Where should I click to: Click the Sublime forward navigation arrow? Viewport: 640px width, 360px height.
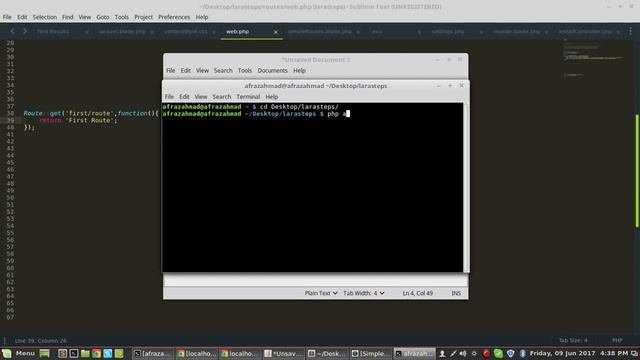tap(25, 31)
